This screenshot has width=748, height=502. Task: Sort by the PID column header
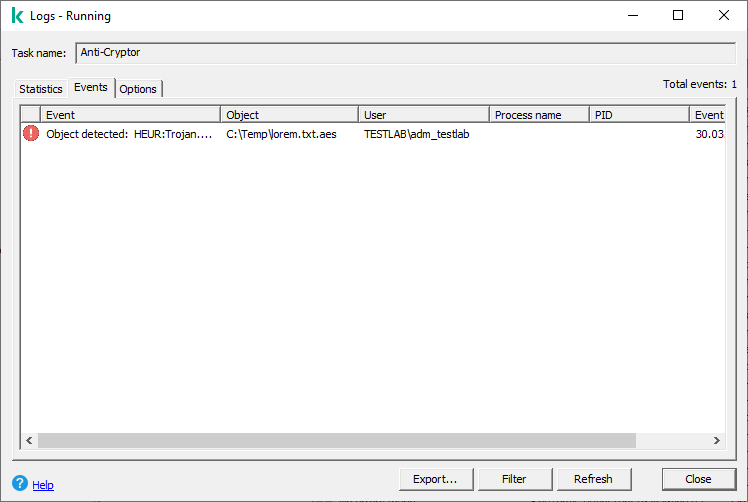(639, 115)
